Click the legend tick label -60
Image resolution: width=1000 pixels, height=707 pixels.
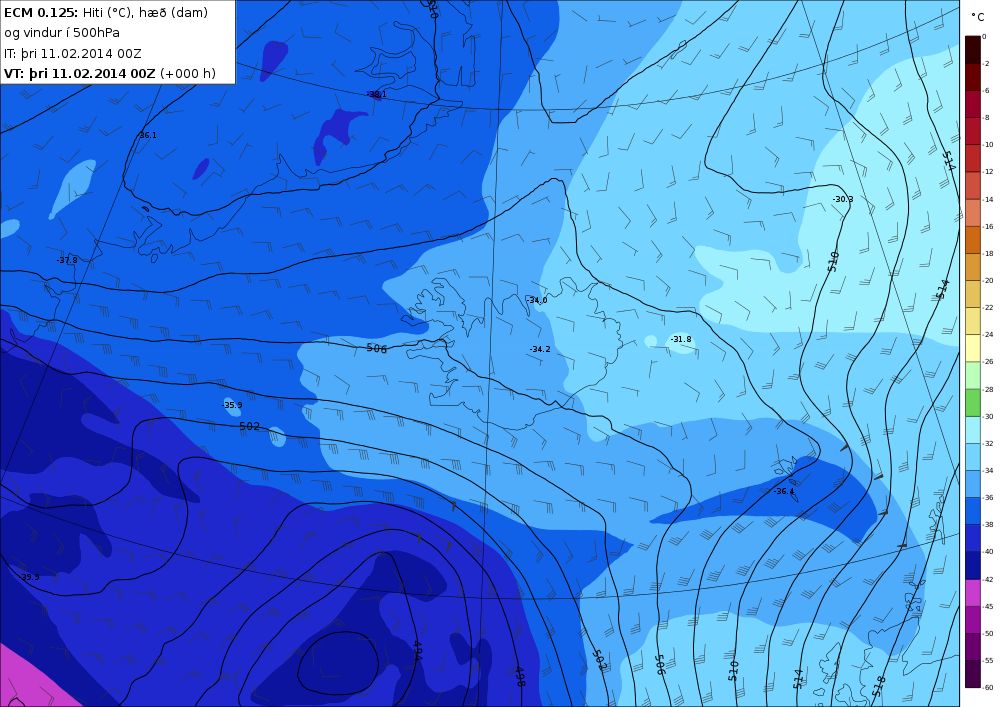coord(988,687)
